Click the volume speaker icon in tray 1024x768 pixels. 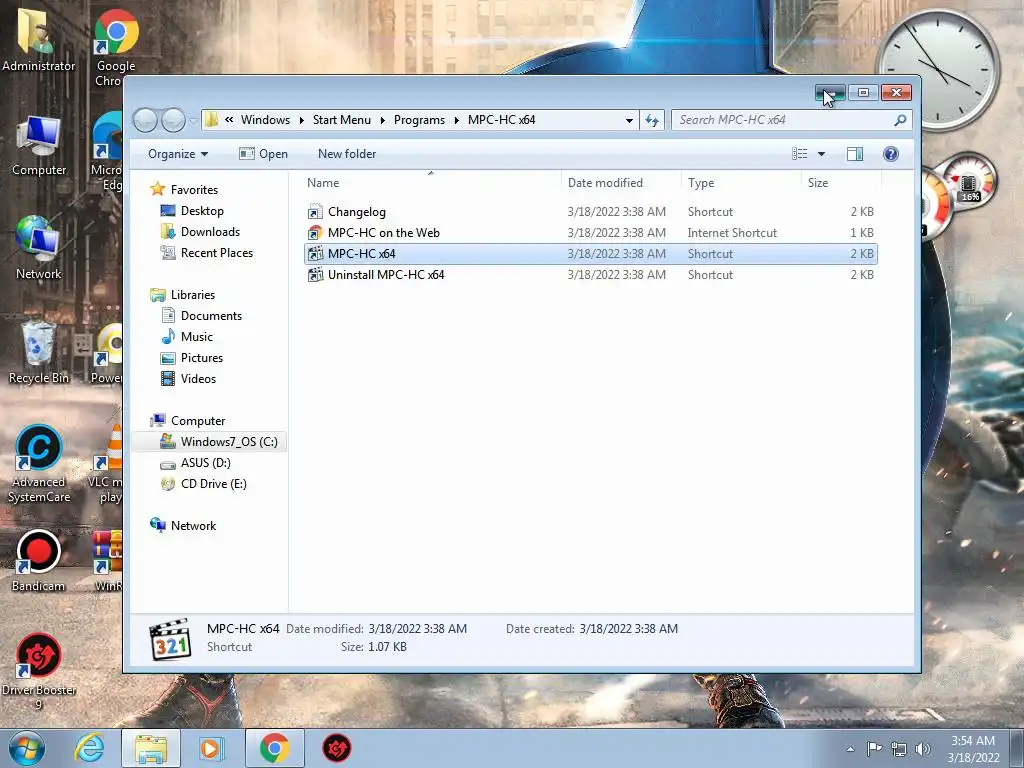pos(923,749)
